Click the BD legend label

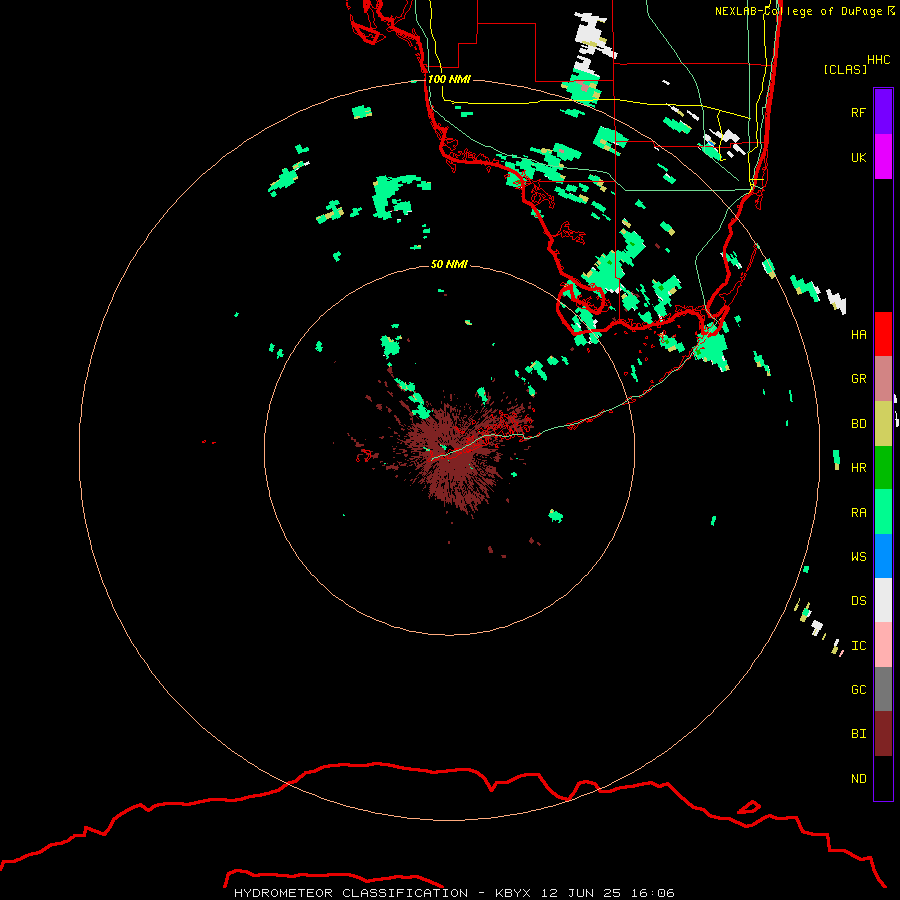[858, 424]
